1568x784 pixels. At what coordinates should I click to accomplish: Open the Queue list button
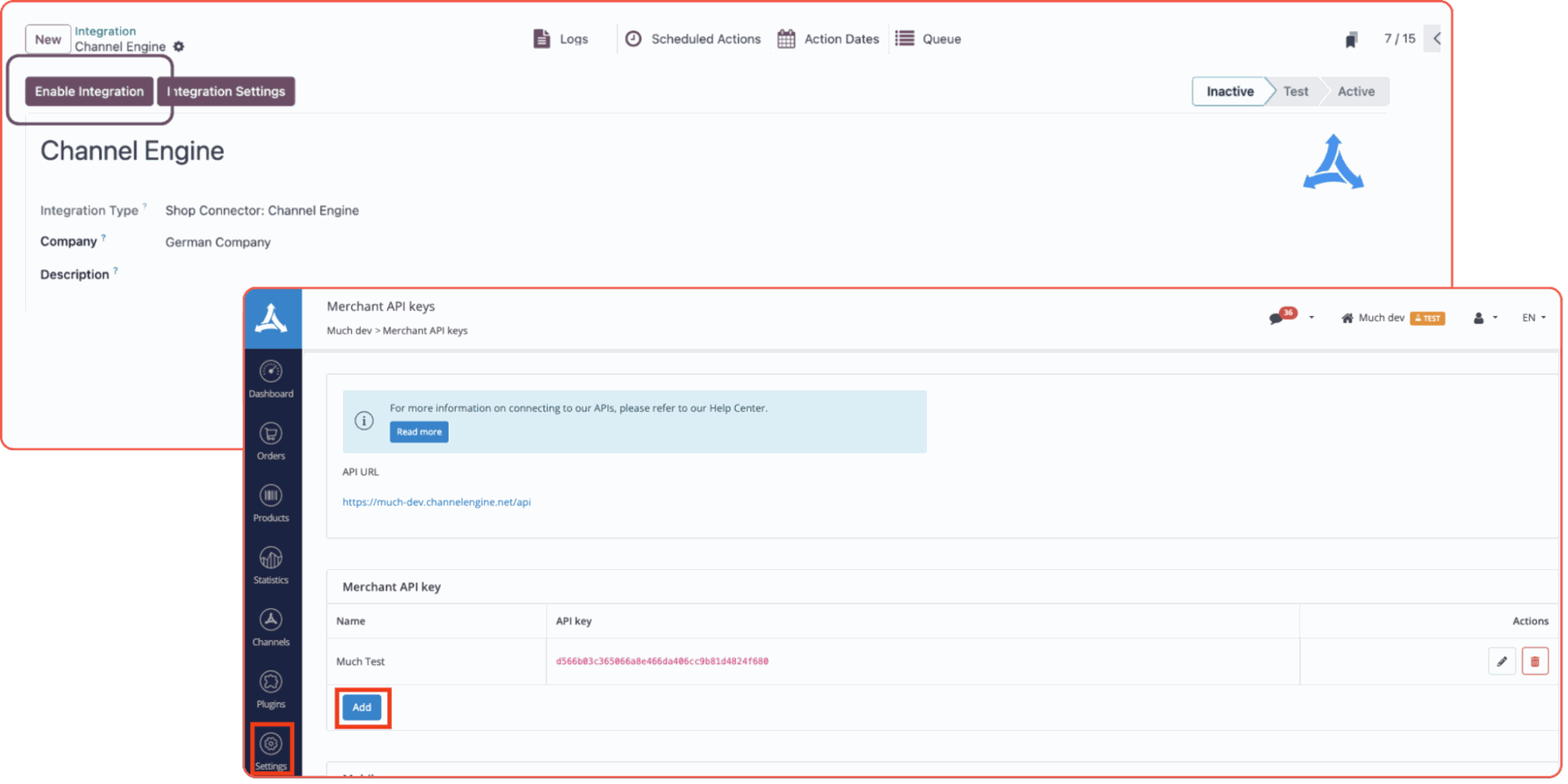click(x=929, y=38)
